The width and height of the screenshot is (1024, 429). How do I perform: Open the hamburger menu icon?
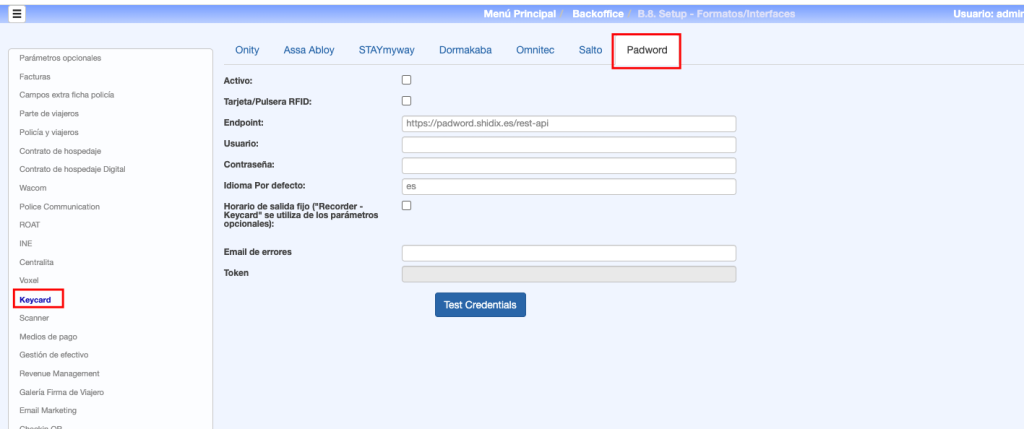pos(17,13)
